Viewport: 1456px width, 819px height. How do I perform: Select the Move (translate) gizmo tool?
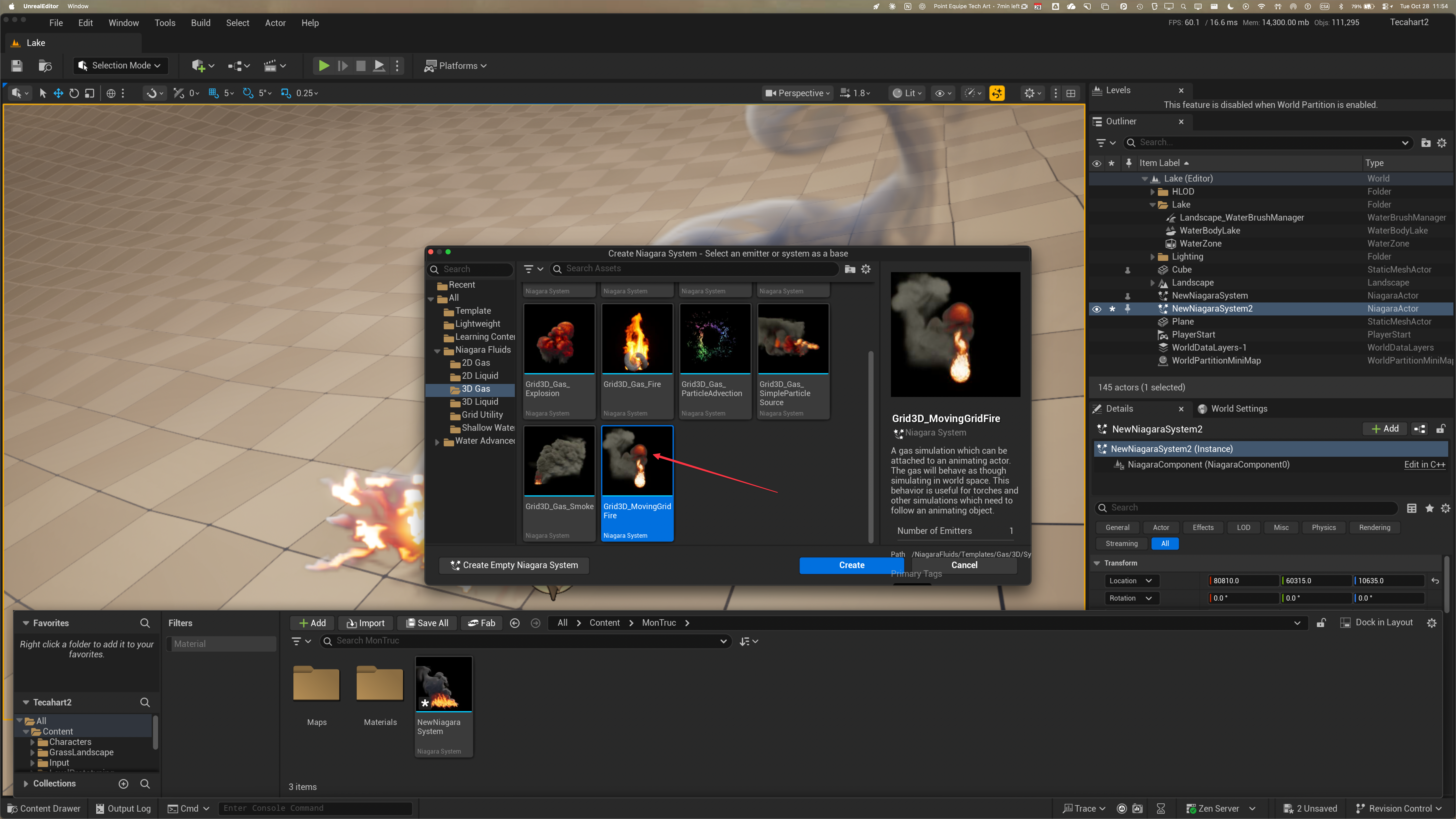(x=58, y=93)
